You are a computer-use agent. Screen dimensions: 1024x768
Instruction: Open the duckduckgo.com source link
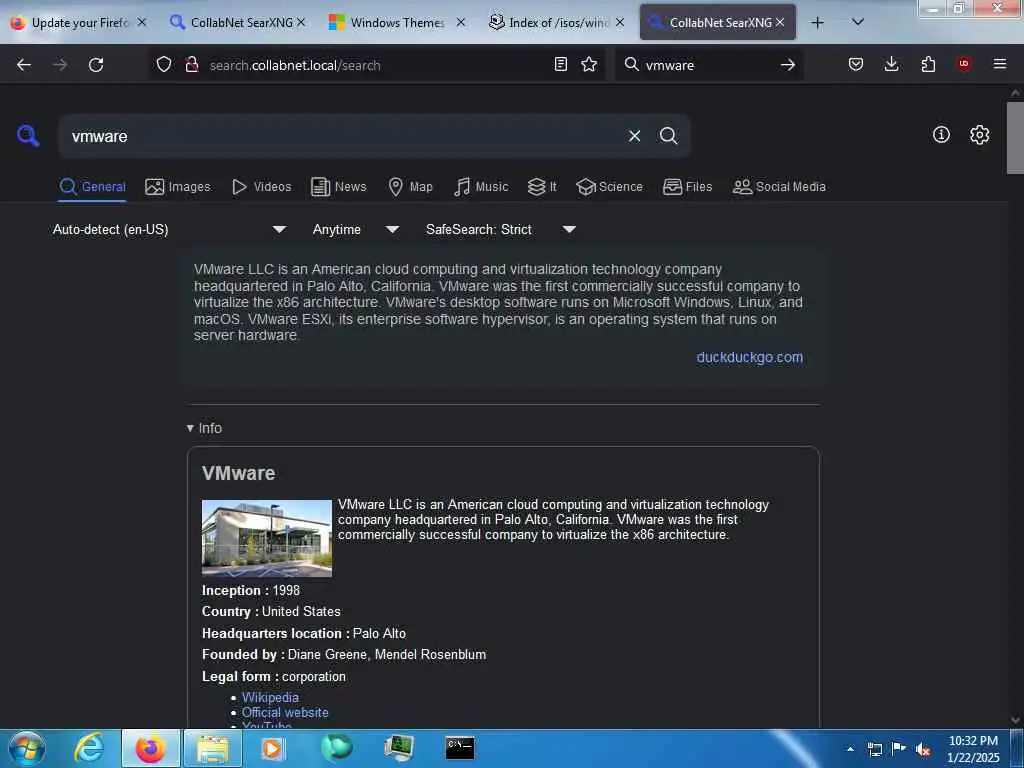(x=749, y=357)
